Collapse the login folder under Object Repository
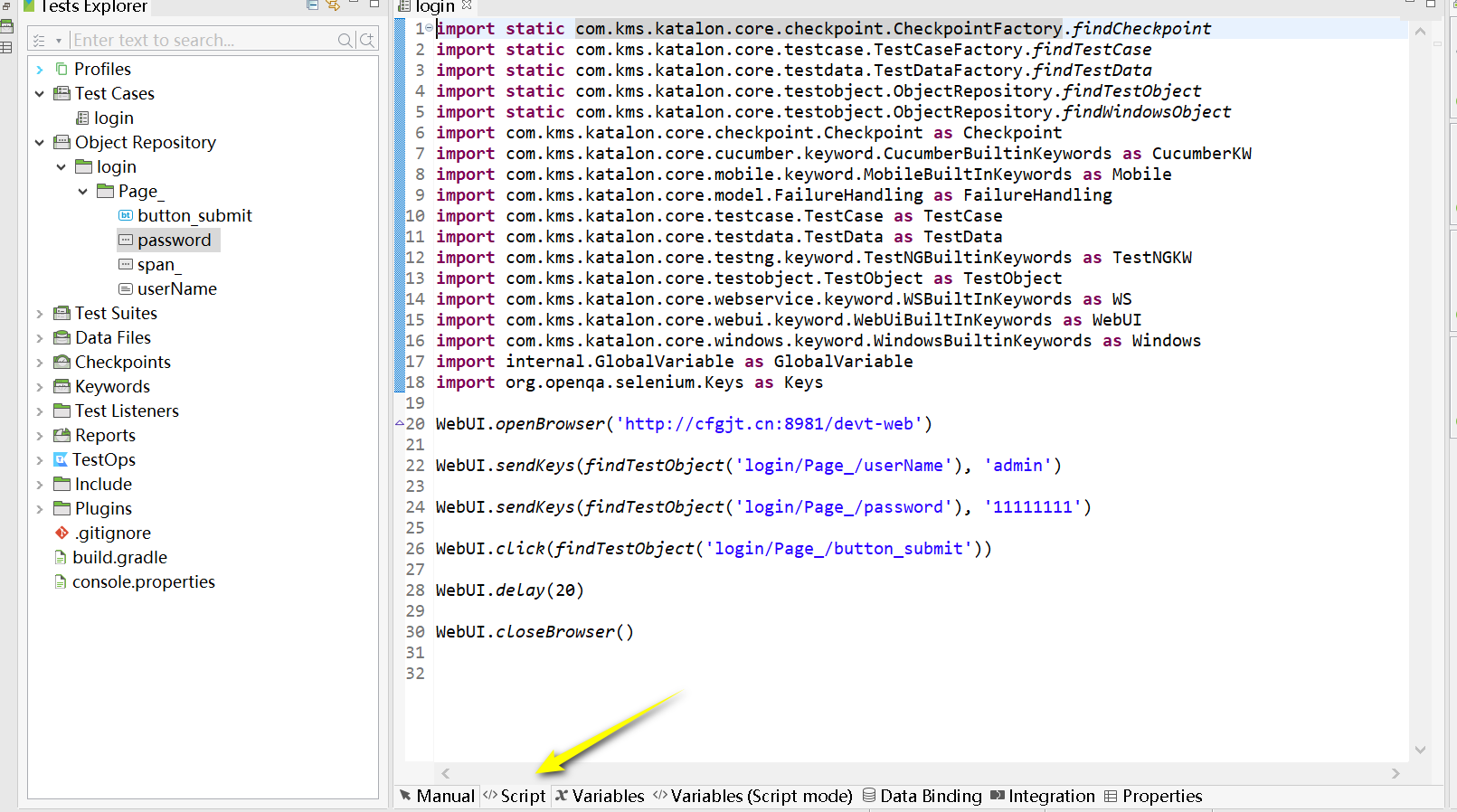1457x812 pixels. click(x=61, y=166)
